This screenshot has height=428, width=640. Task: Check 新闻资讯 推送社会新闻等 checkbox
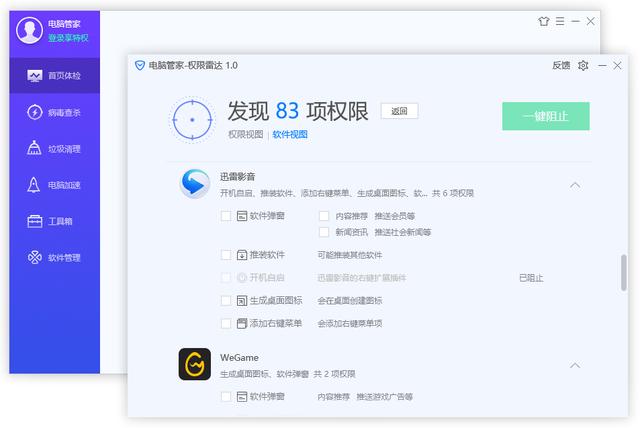324,232
